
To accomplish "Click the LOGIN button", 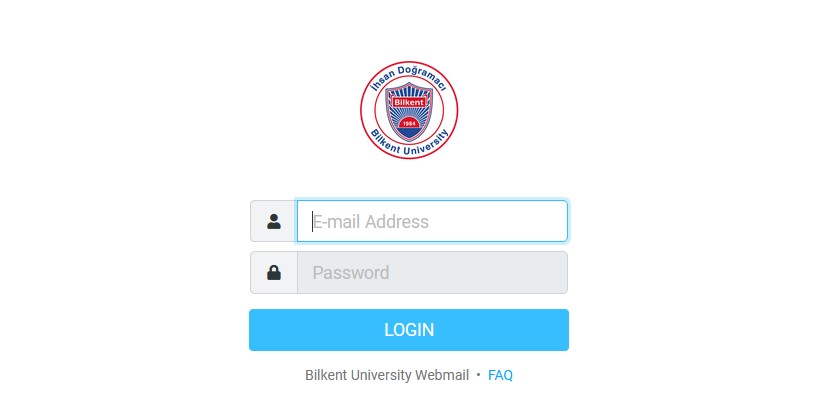I will pyautogui.click(x=409, y=330).
